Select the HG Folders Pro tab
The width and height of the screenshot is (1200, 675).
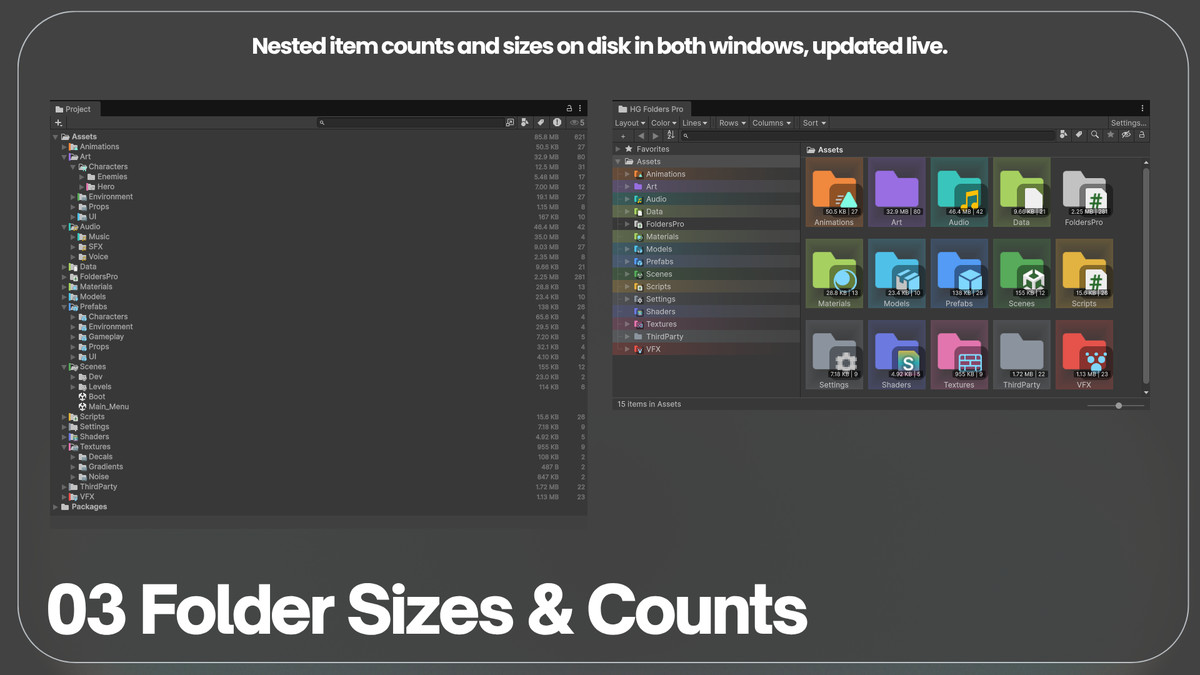pos(652,109)
